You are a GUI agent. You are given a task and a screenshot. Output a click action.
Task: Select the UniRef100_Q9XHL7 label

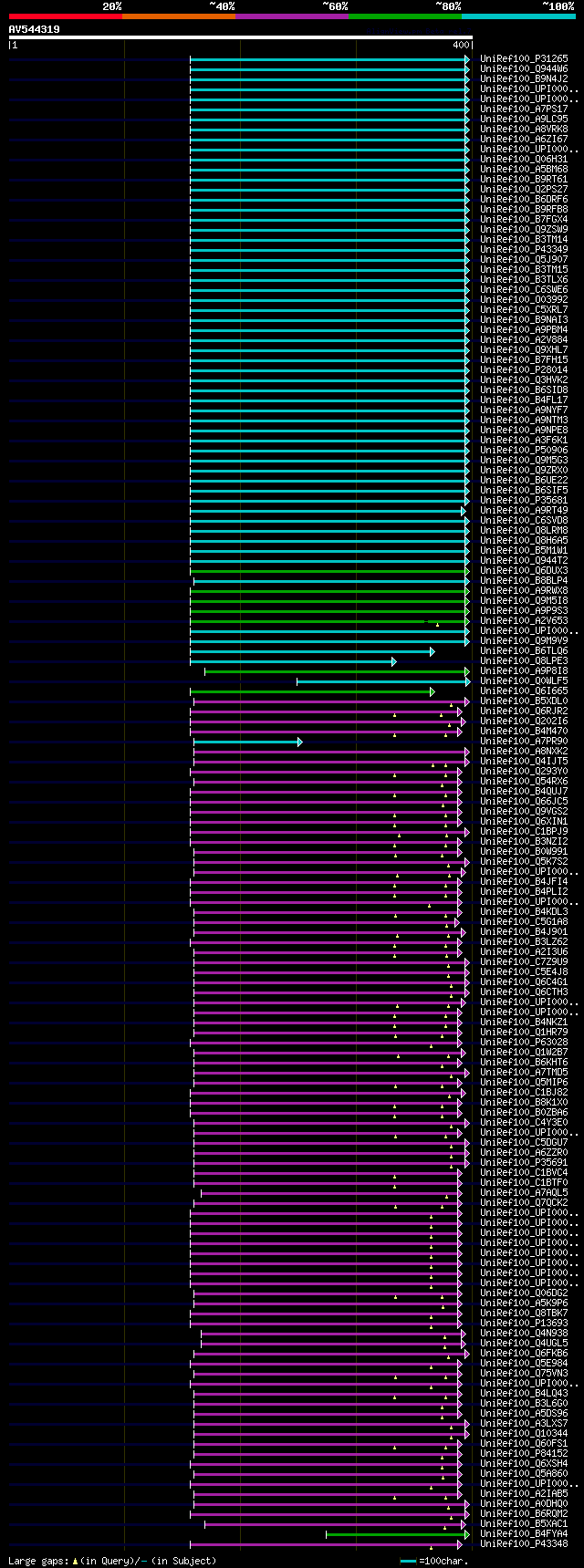click(x=524, y=350)
